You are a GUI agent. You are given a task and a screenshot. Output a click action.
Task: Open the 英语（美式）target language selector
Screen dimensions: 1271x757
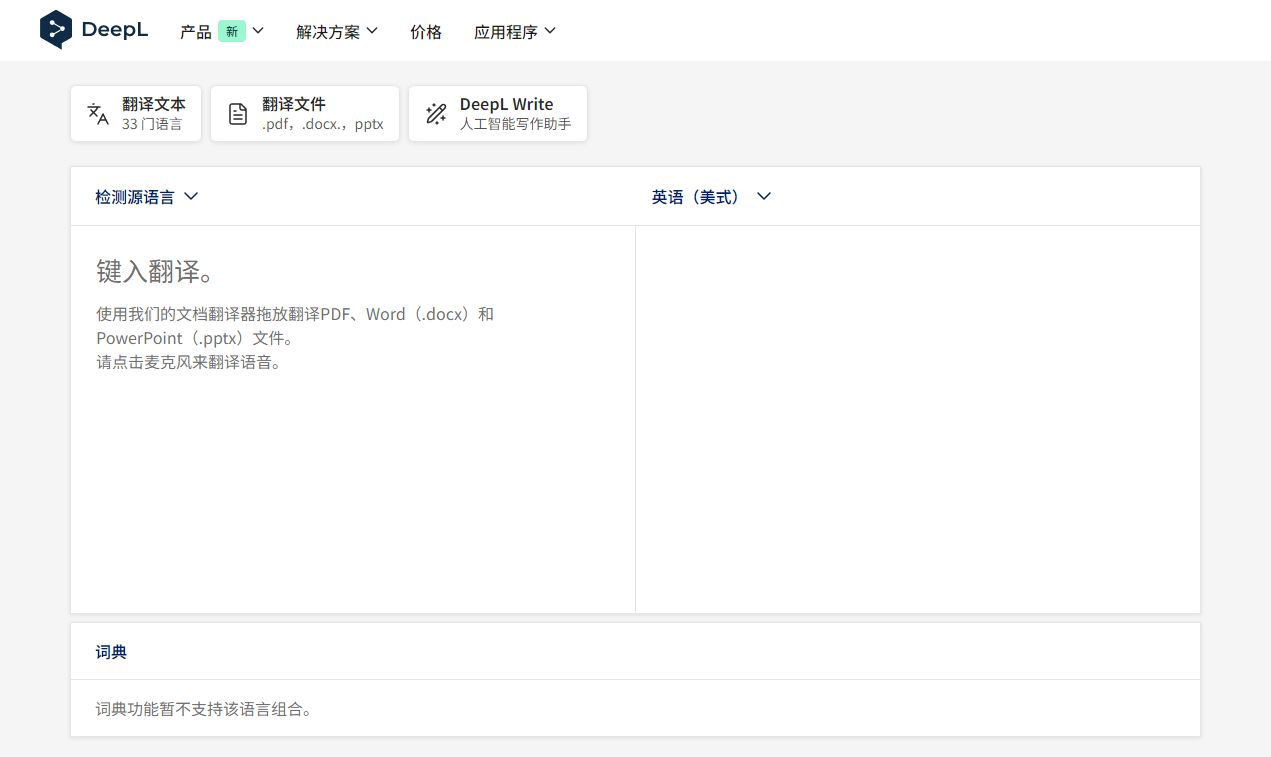[711, 197]
